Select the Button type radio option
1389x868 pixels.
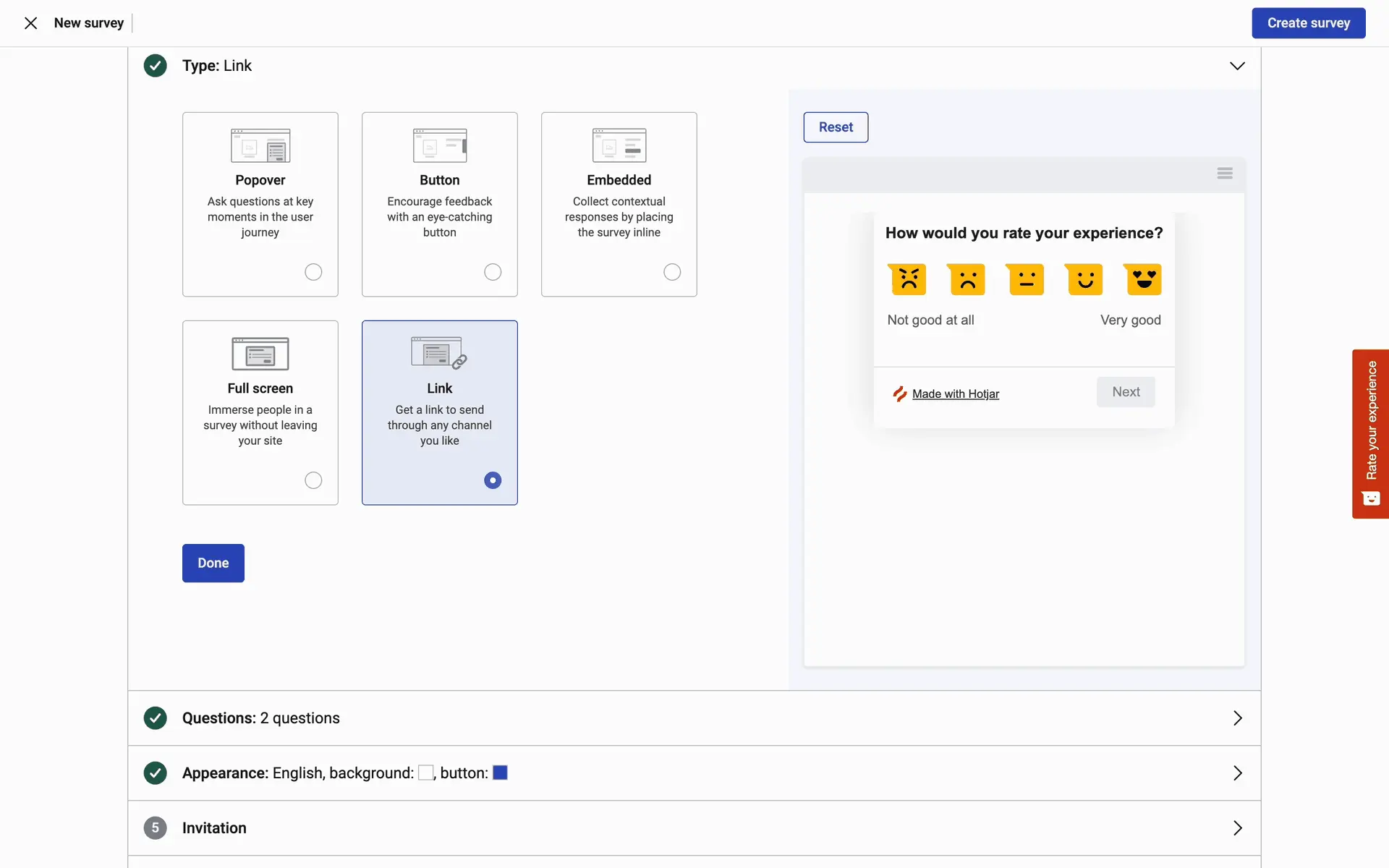tap(493, 272)
